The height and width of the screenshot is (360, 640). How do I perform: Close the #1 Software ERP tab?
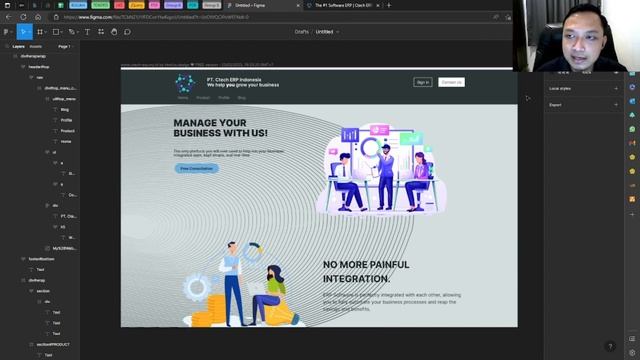click(x=378, y=5)
